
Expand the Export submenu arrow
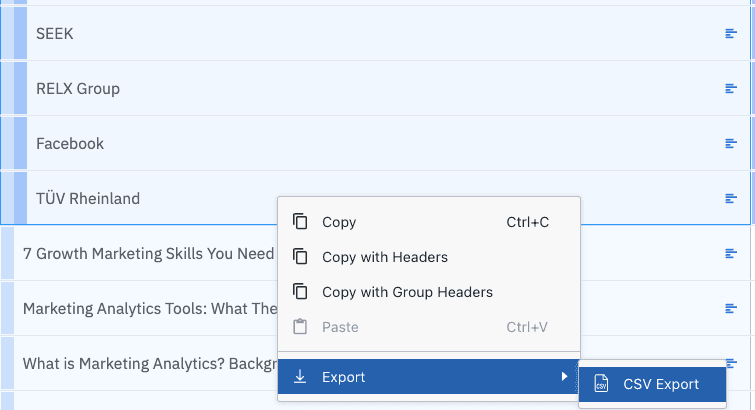[x=565, y=377]
